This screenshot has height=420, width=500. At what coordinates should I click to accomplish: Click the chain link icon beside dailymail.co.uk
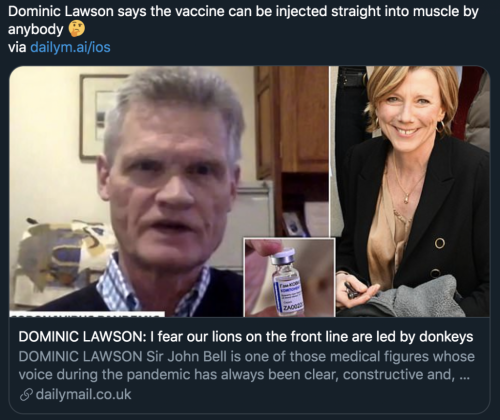point(26,395)
